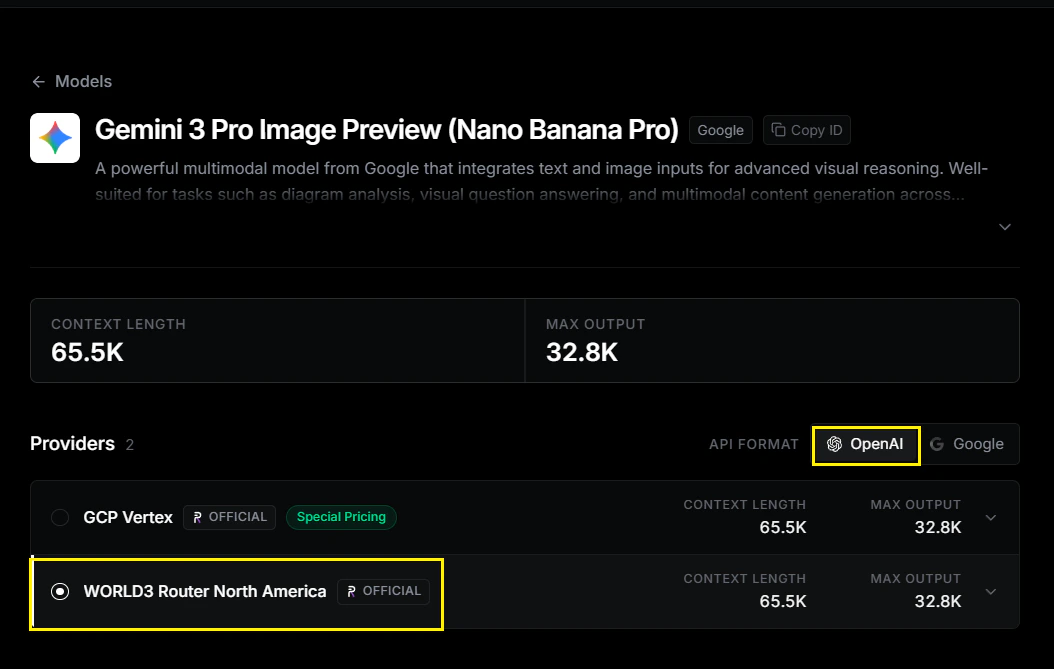Click OFFICIAL badge beside WORLD3 Router
Screen dimensions: 1054x669
[x=384, y=591]
